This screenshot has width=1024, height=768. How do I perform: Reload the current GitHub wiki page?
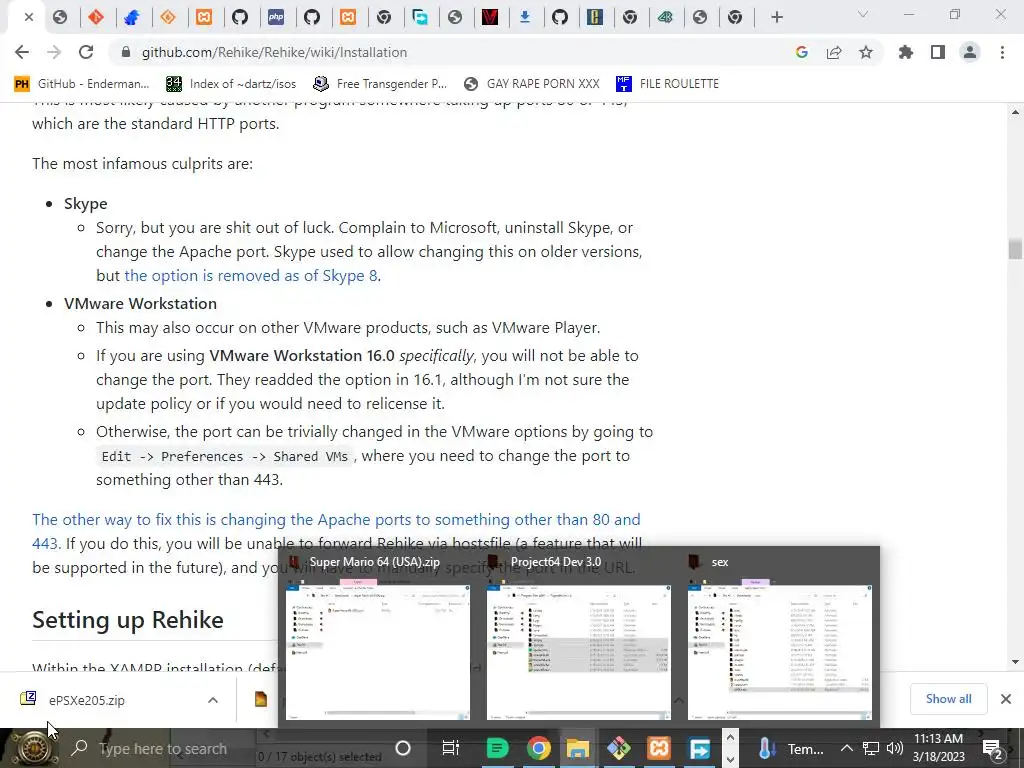click(86, 52)
